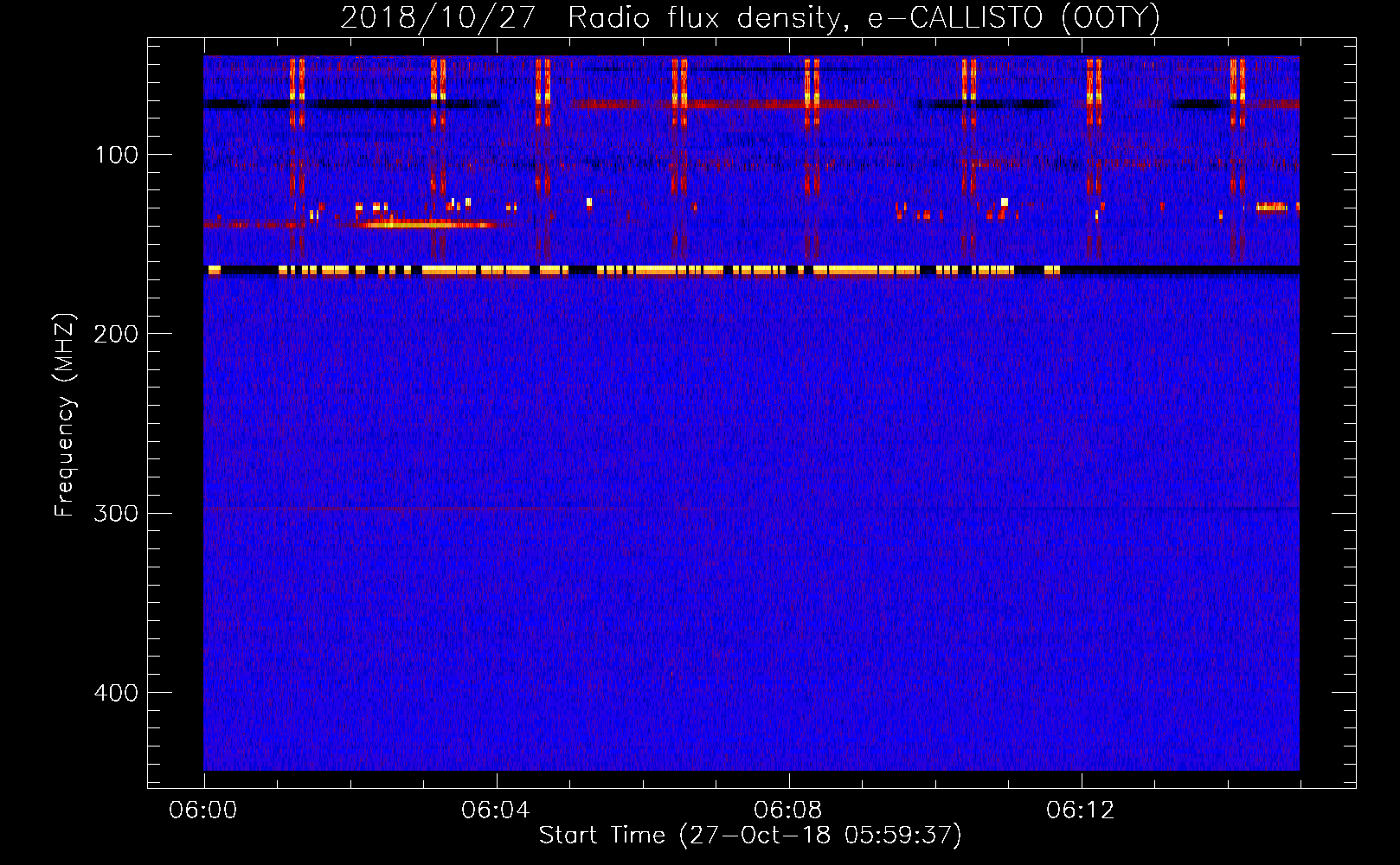The height and width of the screenshot is (865, 1400).
Task: Click the 200 frequency tick label
Action: (116, 334)
